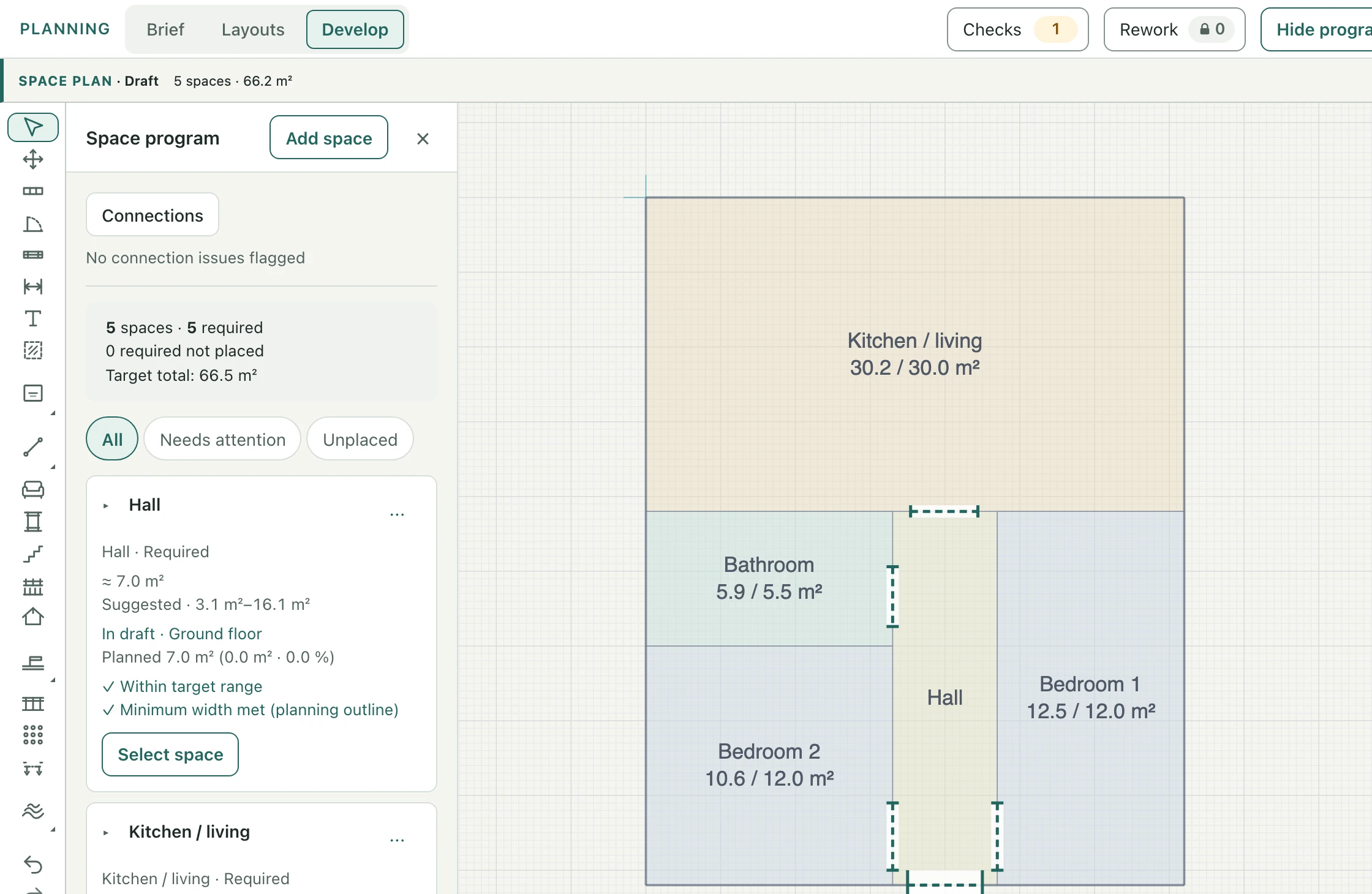
Task: Switch to the Layouts tab
Action: coord(253,29)
